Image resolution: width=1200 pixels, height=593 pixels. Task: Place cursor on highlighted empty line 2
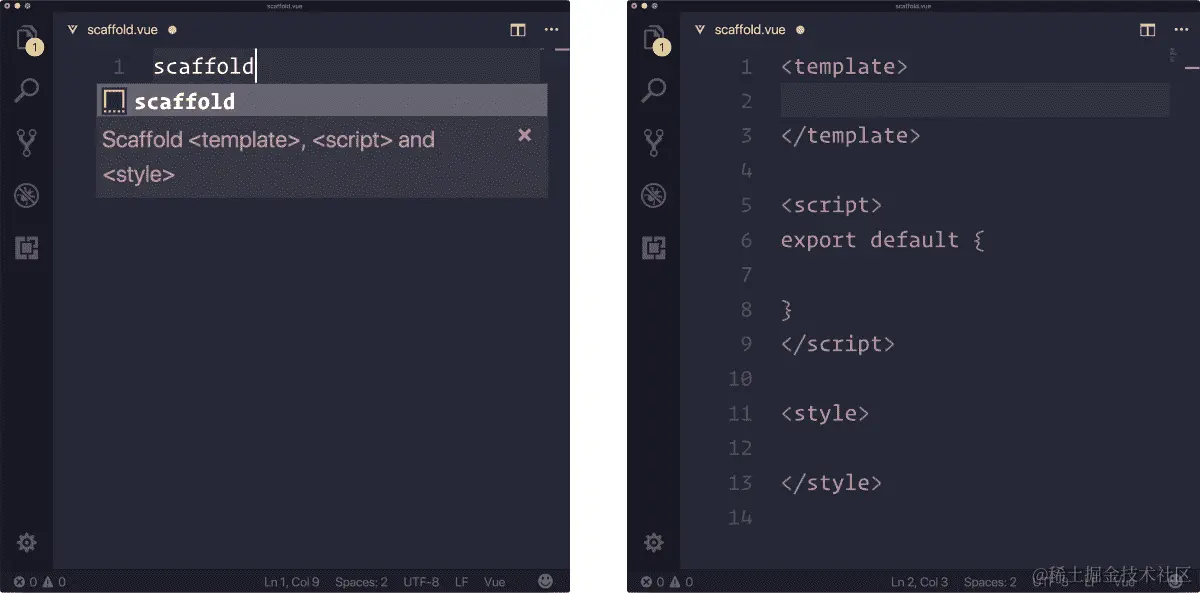pyautogui.click(x=975, y=101)
